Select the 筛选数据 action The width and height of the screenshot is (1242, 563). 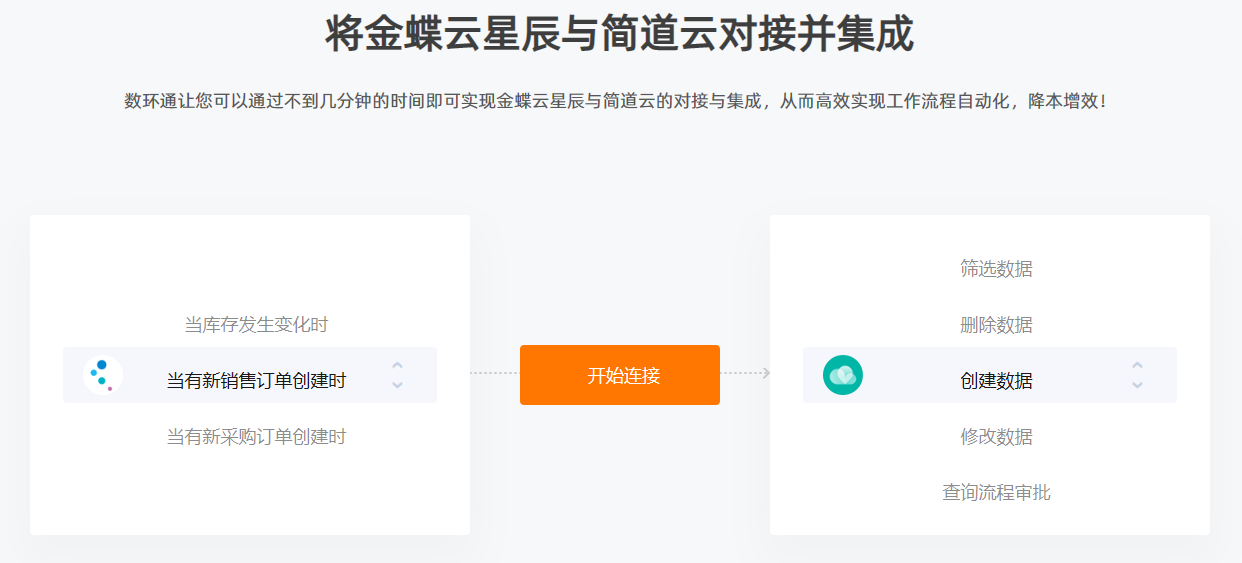(996, 269)
